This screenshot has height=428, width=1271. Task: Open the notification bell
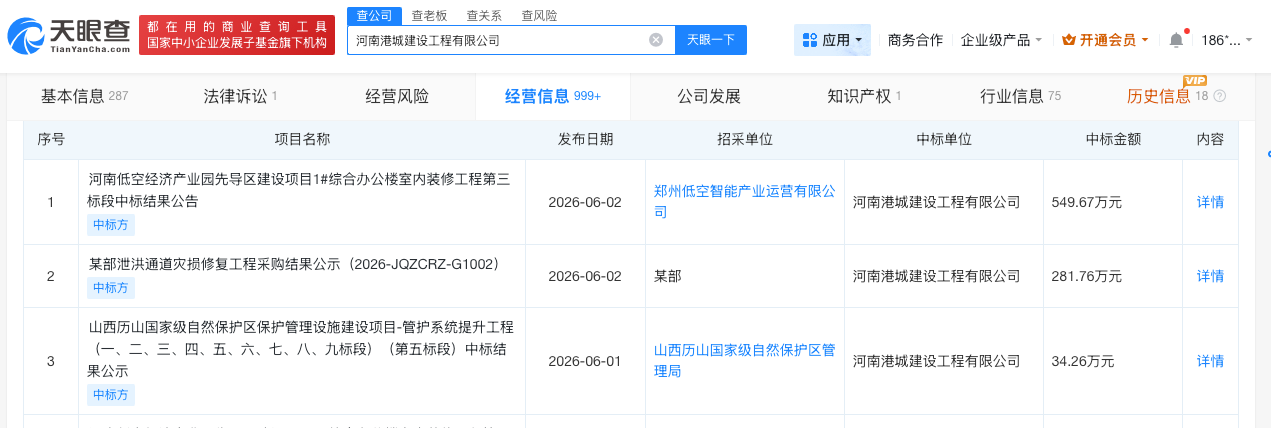click(1176, 40)
